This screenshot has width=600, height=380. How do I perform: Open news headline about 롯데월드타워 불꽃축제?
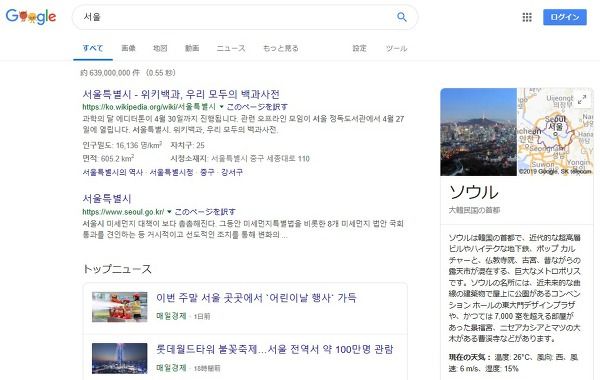(274, 349)
